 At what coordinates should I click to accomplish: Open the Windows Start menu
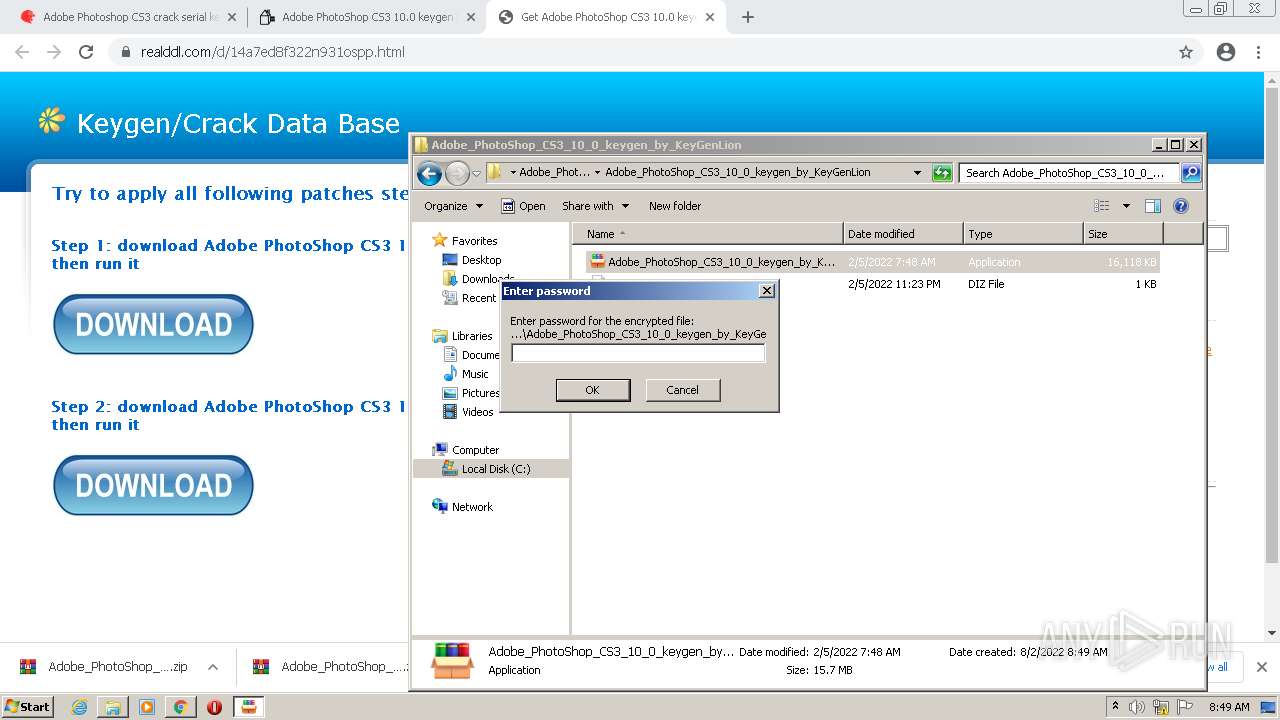point(28,707)
